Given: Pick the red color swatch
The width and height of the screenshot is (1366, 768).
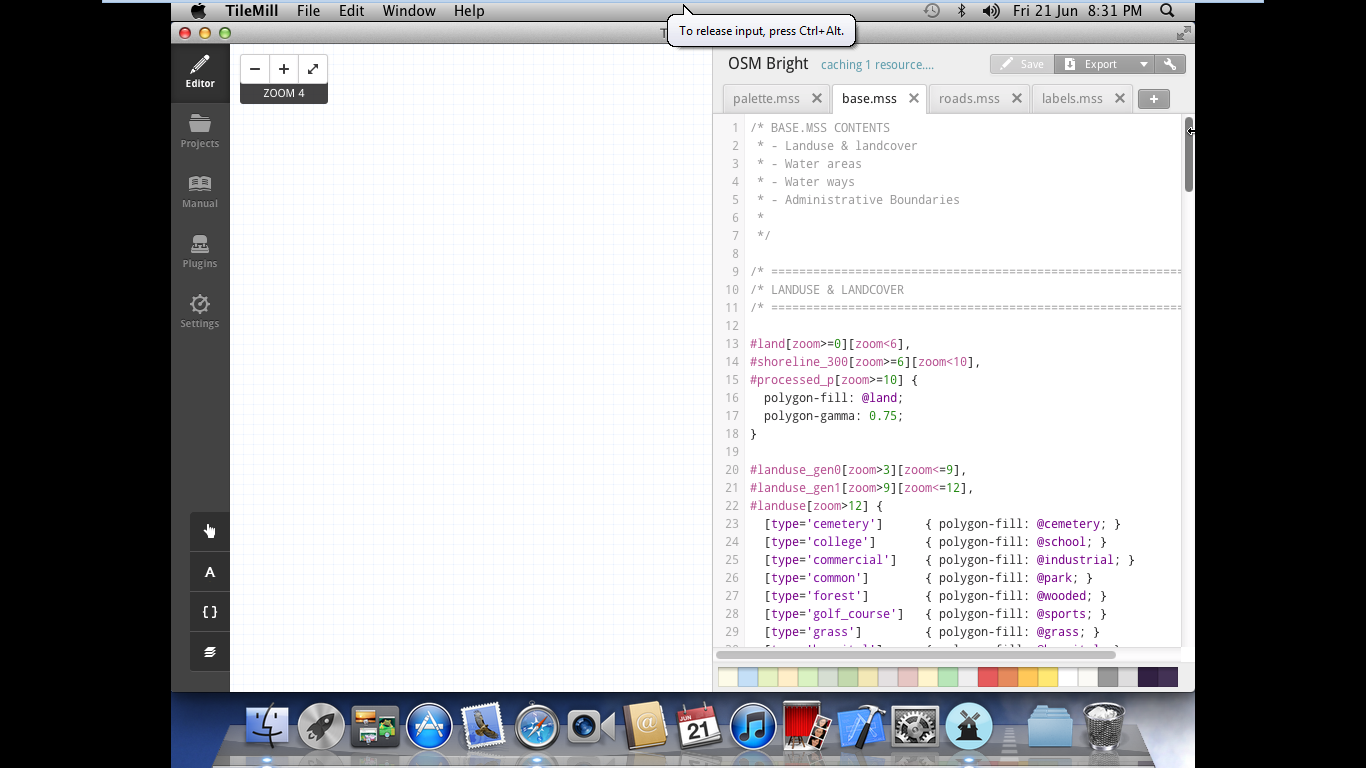Looking at the screenshot, I should [x=988, y=677].
